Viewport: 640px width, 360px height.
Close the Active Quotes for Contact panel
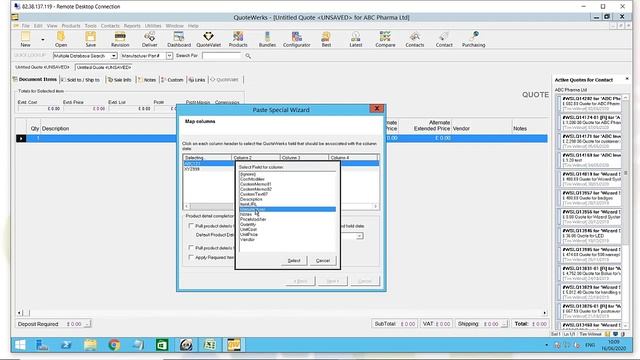(627, 79)
